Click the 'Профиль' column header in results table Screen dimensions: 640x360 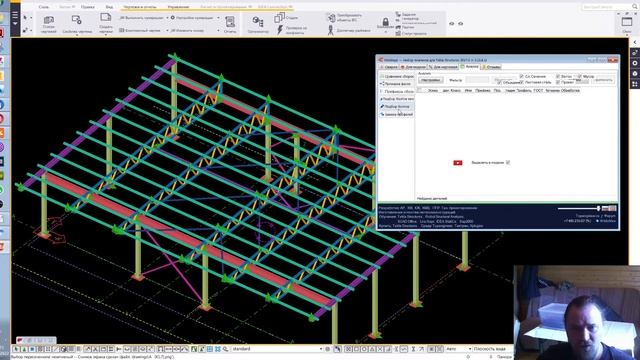click(524, 91)
